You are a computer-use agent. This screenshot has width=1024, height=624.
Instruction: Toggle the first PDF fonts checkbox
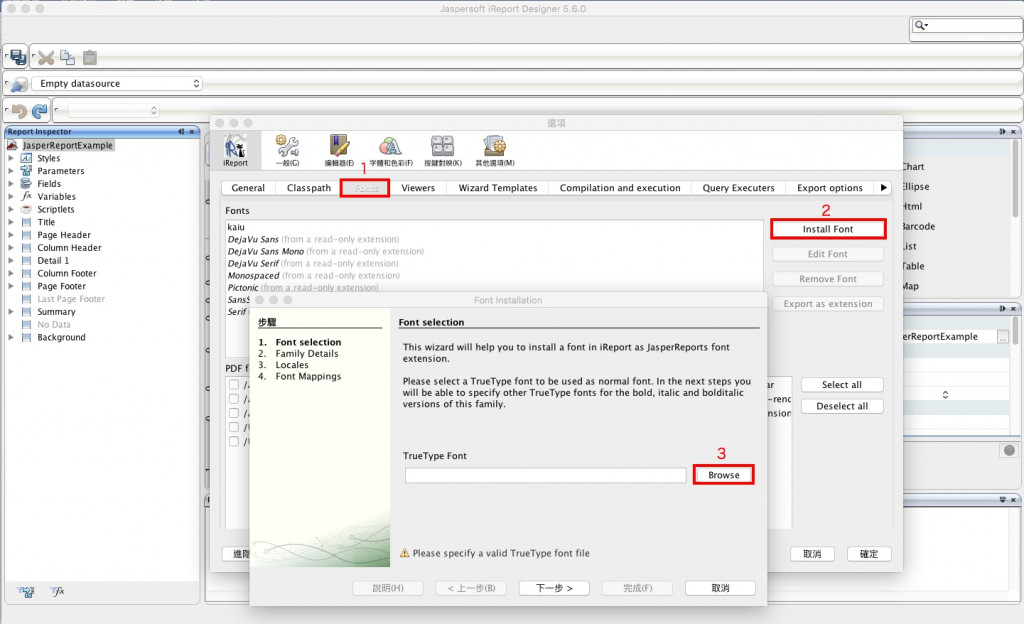pos(234,384)
